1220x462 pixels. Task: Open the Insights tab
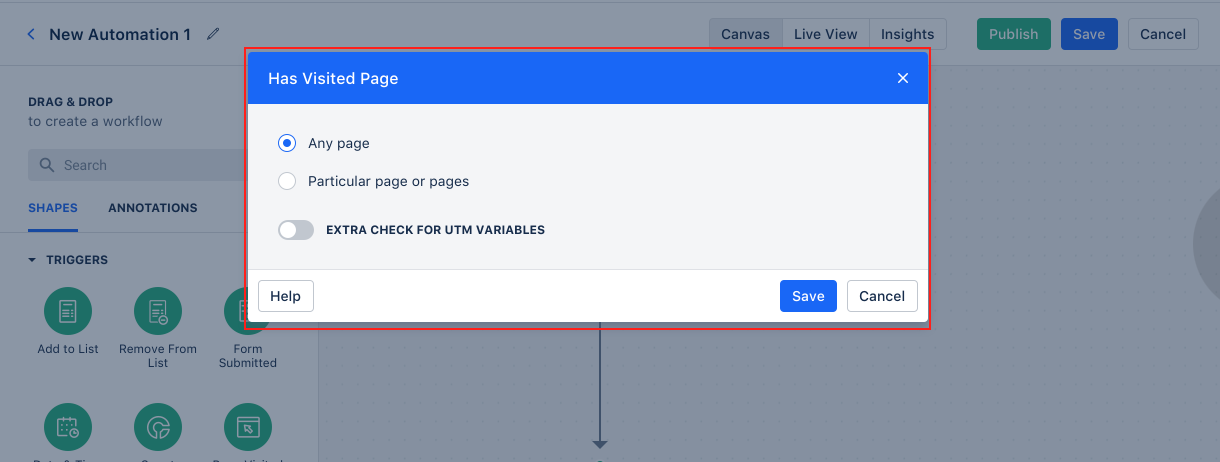pyautogui.click(x=907, y=34)
